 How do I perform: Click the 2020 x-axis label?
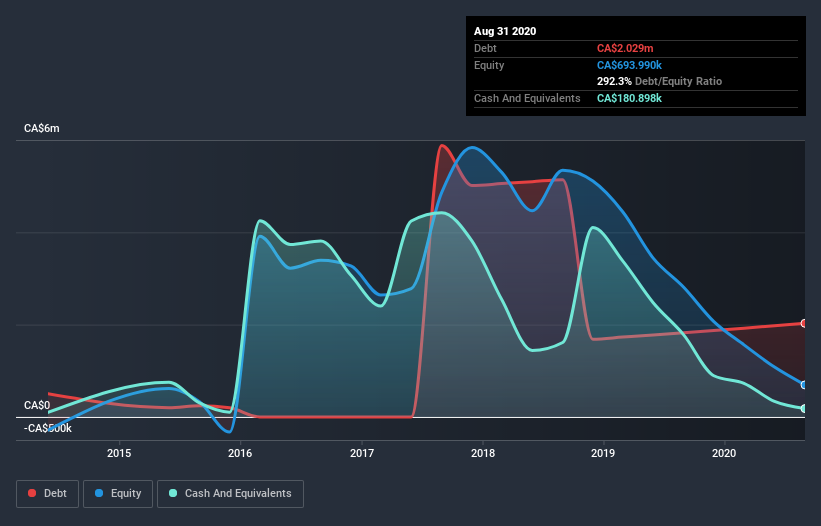click(x=724, y=453)
